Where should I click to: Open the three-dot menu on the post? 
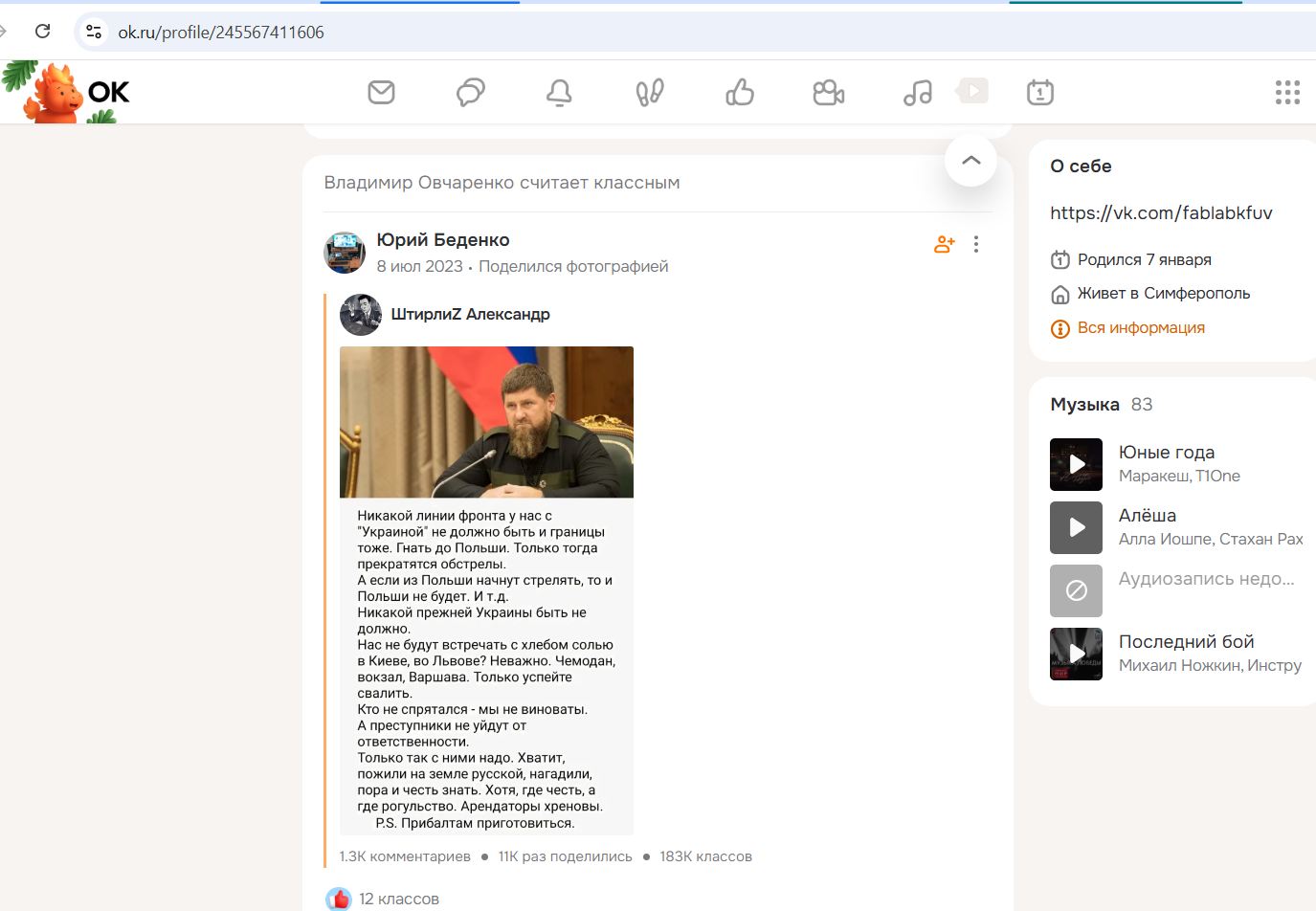click(975, 244)
